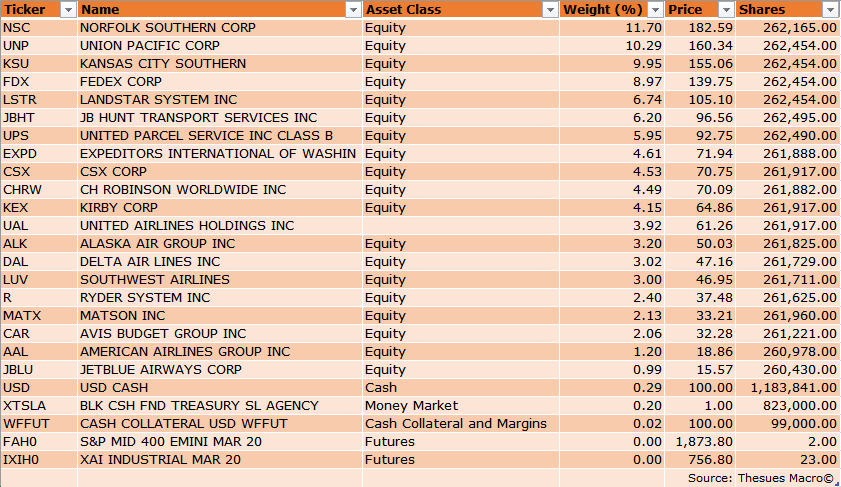Click the weight 11.70 cell
The width and height of the screenshot is (841, 487).
[x=612, y=28]
